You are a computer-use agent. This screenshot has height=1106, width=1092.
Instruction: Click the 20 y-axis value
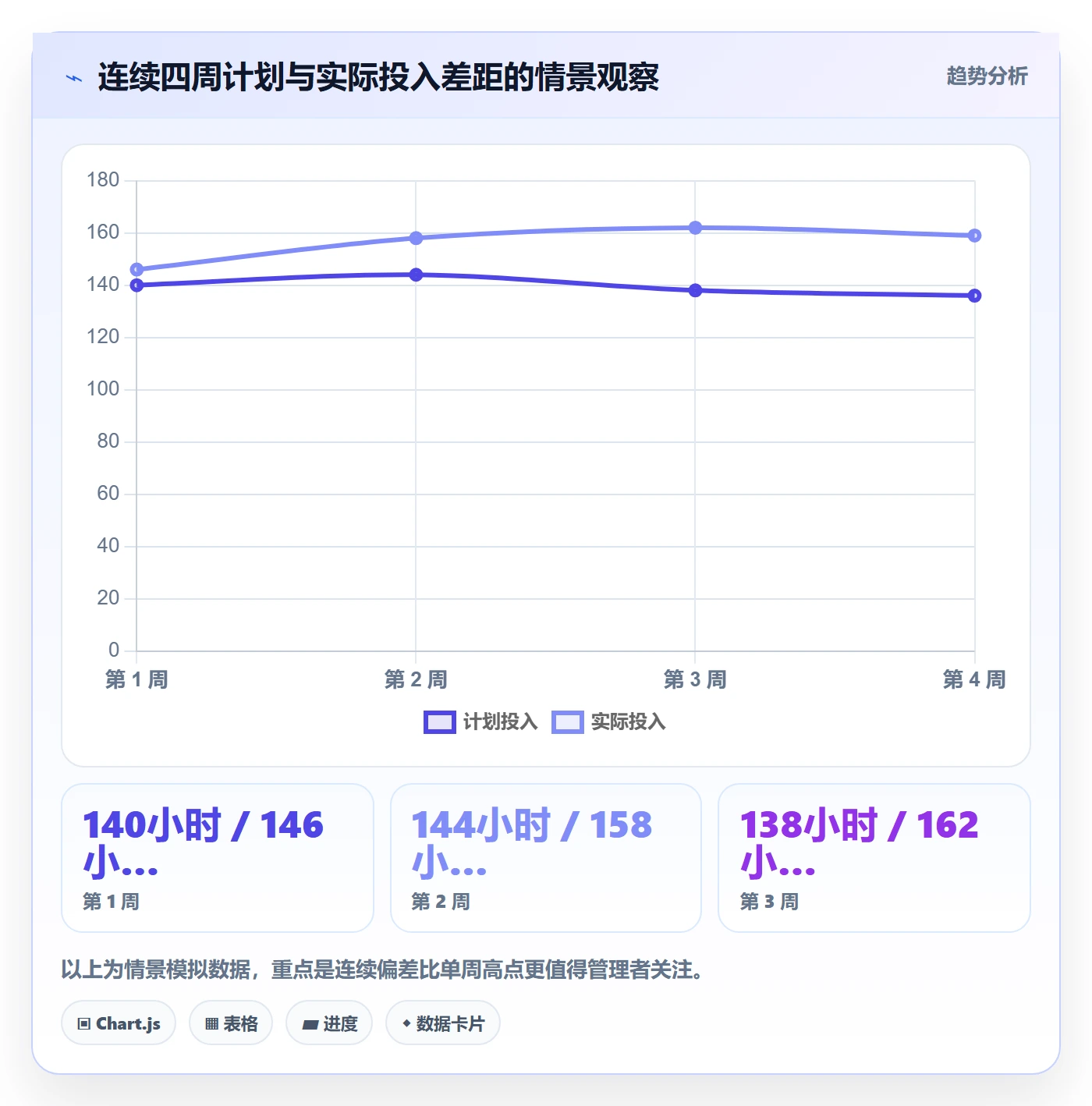108,598
